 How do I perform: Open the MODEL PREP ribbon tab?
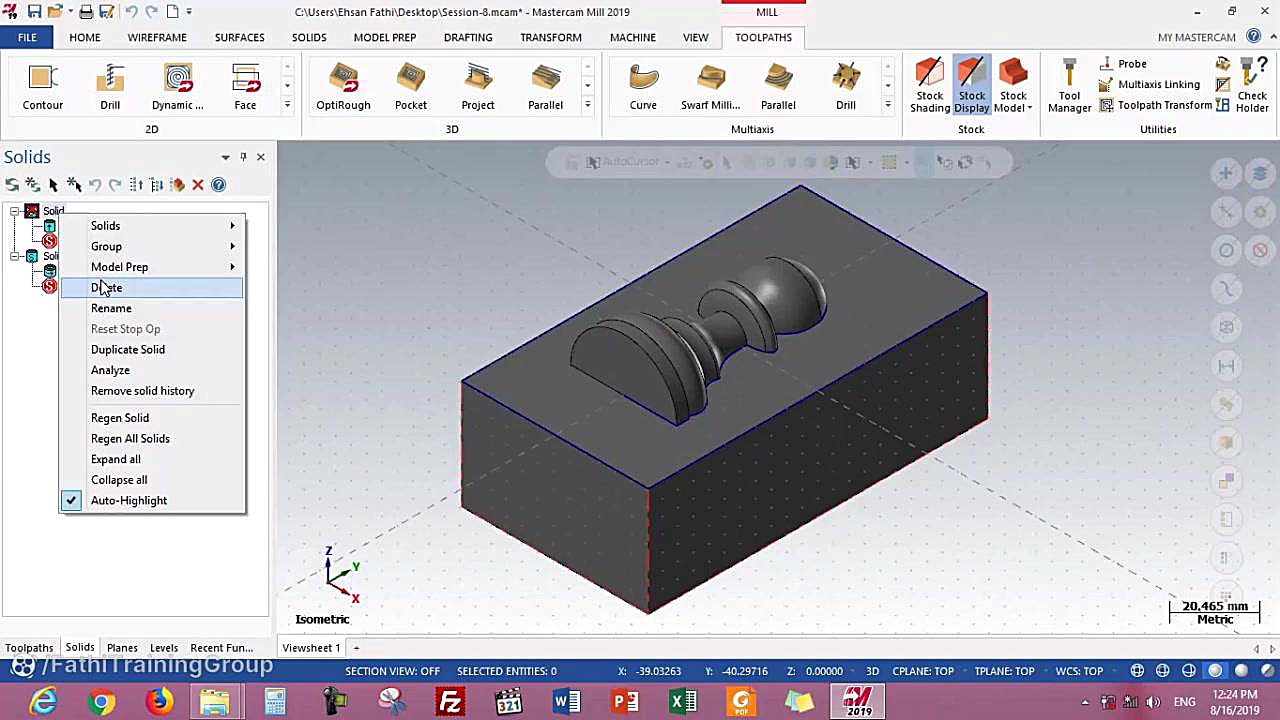(385, 37)
